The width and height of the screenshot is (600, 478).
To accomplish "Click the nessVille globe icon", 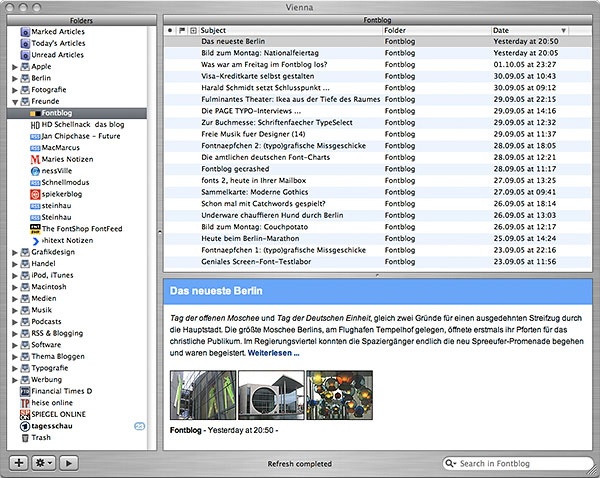I will [x=35, y=171].
